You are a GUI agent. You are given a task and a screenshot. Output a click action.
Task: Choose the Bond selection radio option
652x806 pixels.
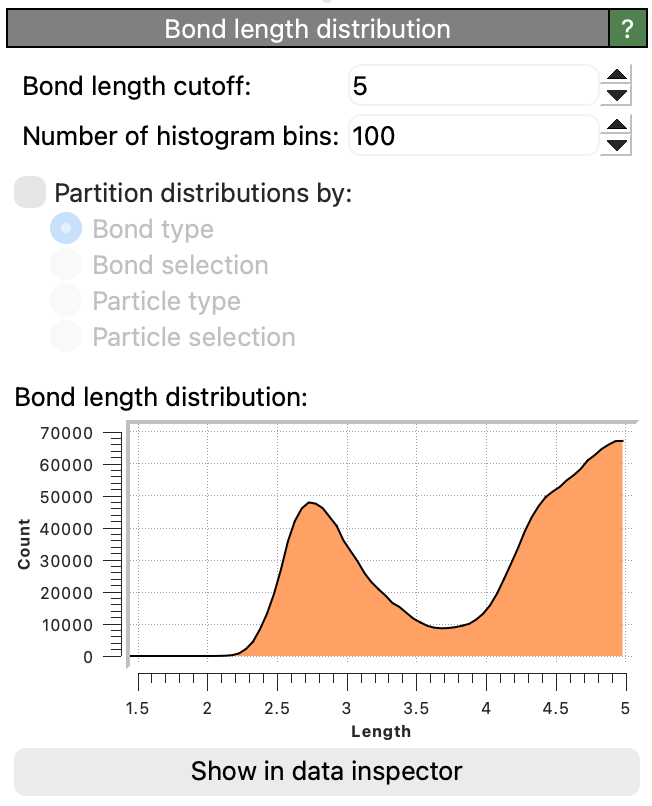pyautogui.click(x=66, y=265)
